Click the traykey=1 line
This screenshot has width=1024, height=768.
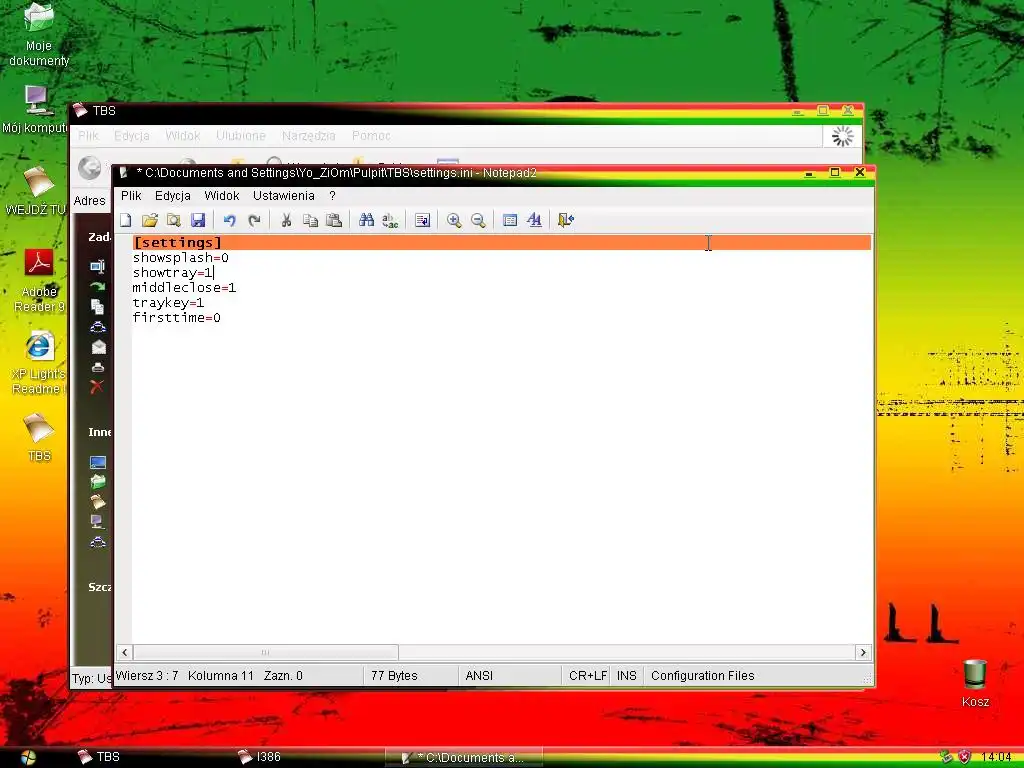pos(168,302)
